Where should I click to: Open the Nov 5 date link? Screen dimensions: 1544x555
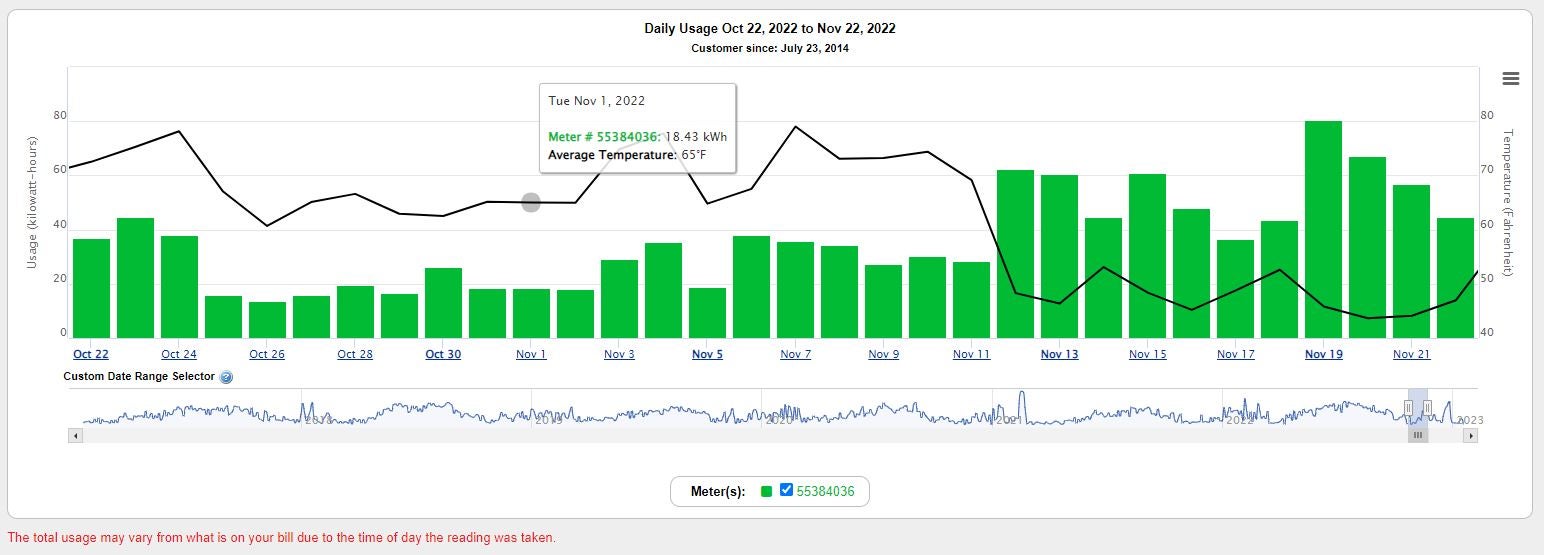[707, 354]
